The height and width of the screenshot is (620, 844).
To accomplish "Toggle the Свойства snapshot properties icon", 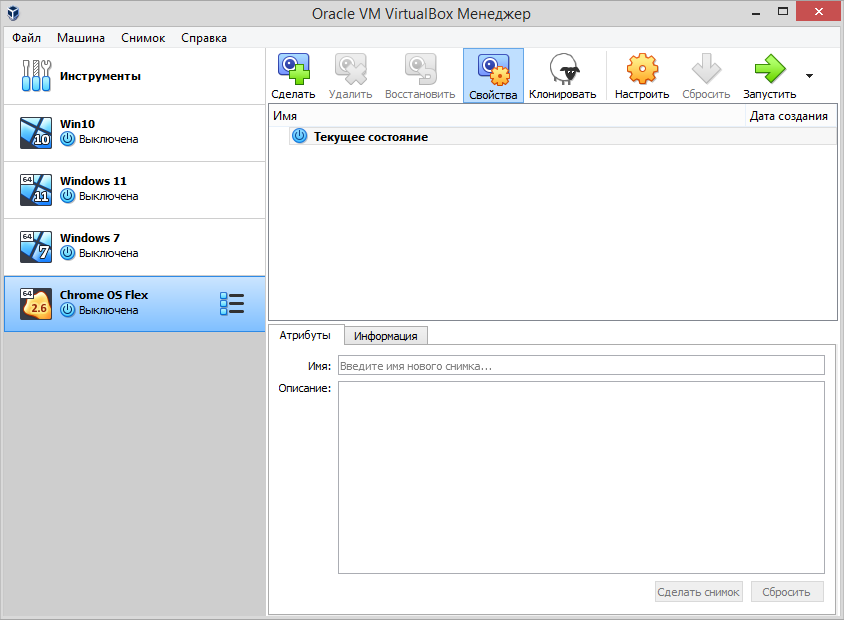I will pyautogui.click(x=493, y=70).
